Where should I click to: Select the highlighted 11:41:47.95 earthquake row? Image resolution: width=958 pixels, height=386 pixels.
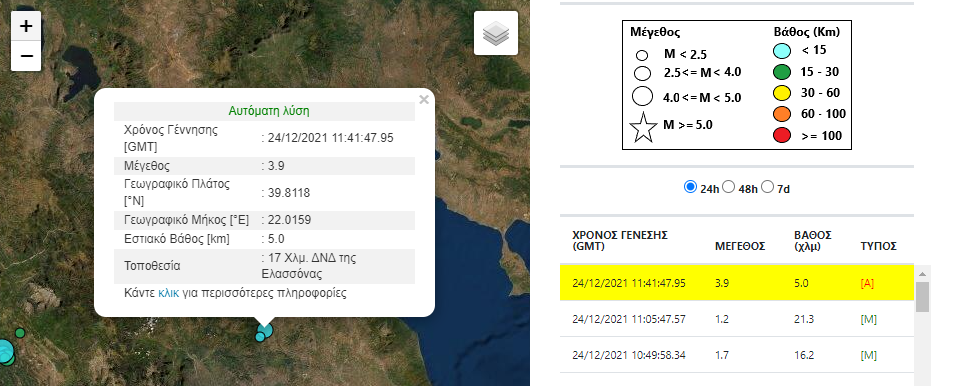click(x=737, y=283)
